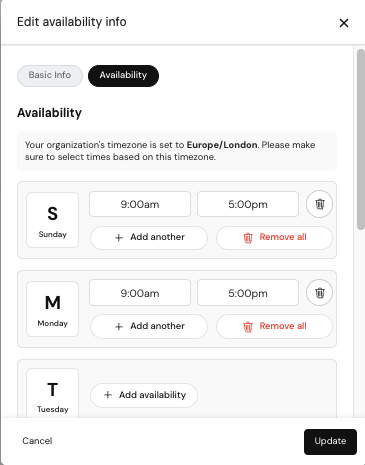This screenshot has width=365, height=465.
Task: Open Sunday's 9:00am start time selector
Action: coord(140,204)
